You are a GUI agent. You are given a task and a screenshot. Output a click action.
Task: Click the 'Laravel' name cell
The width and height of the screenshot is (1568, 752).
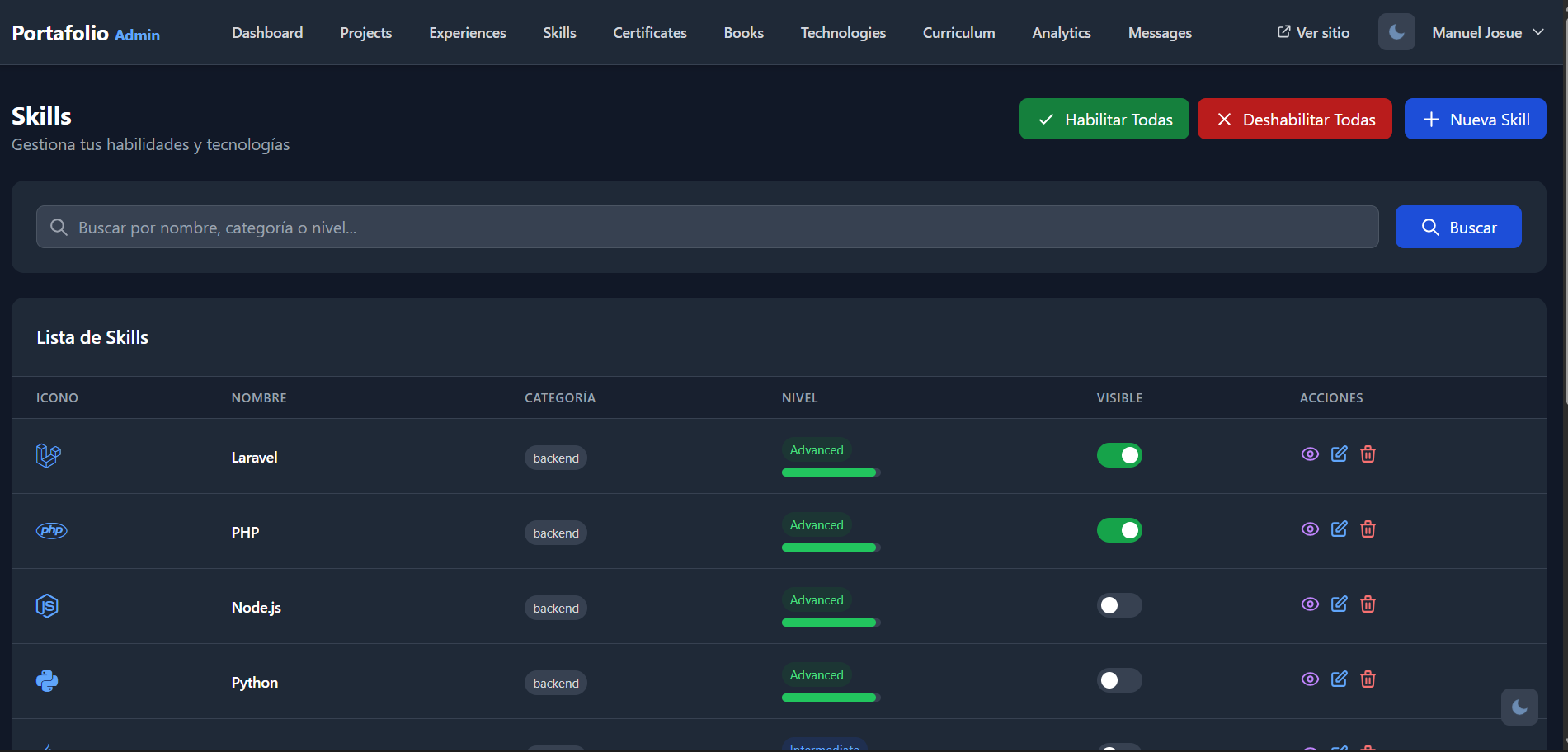tap(254, 457)
